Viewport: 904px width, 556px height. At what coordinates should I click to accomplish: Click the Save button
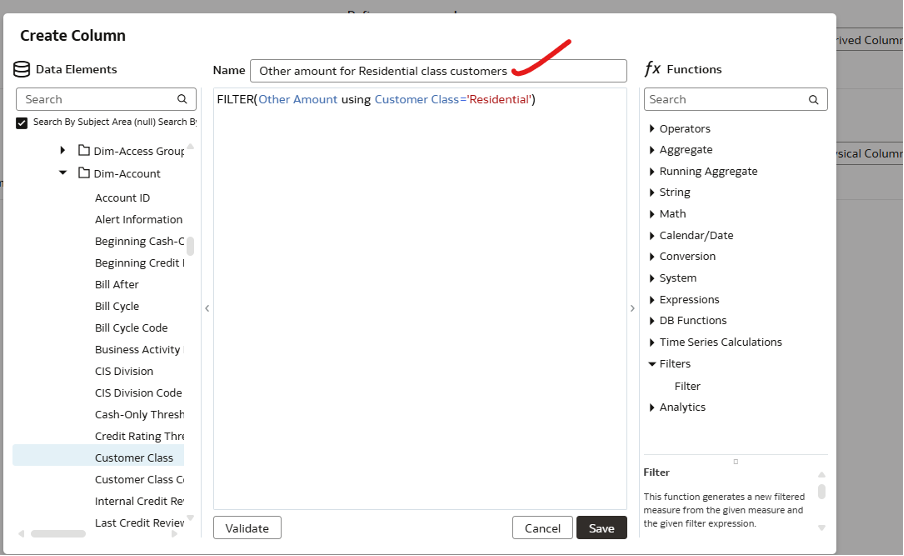pos(601,528)
